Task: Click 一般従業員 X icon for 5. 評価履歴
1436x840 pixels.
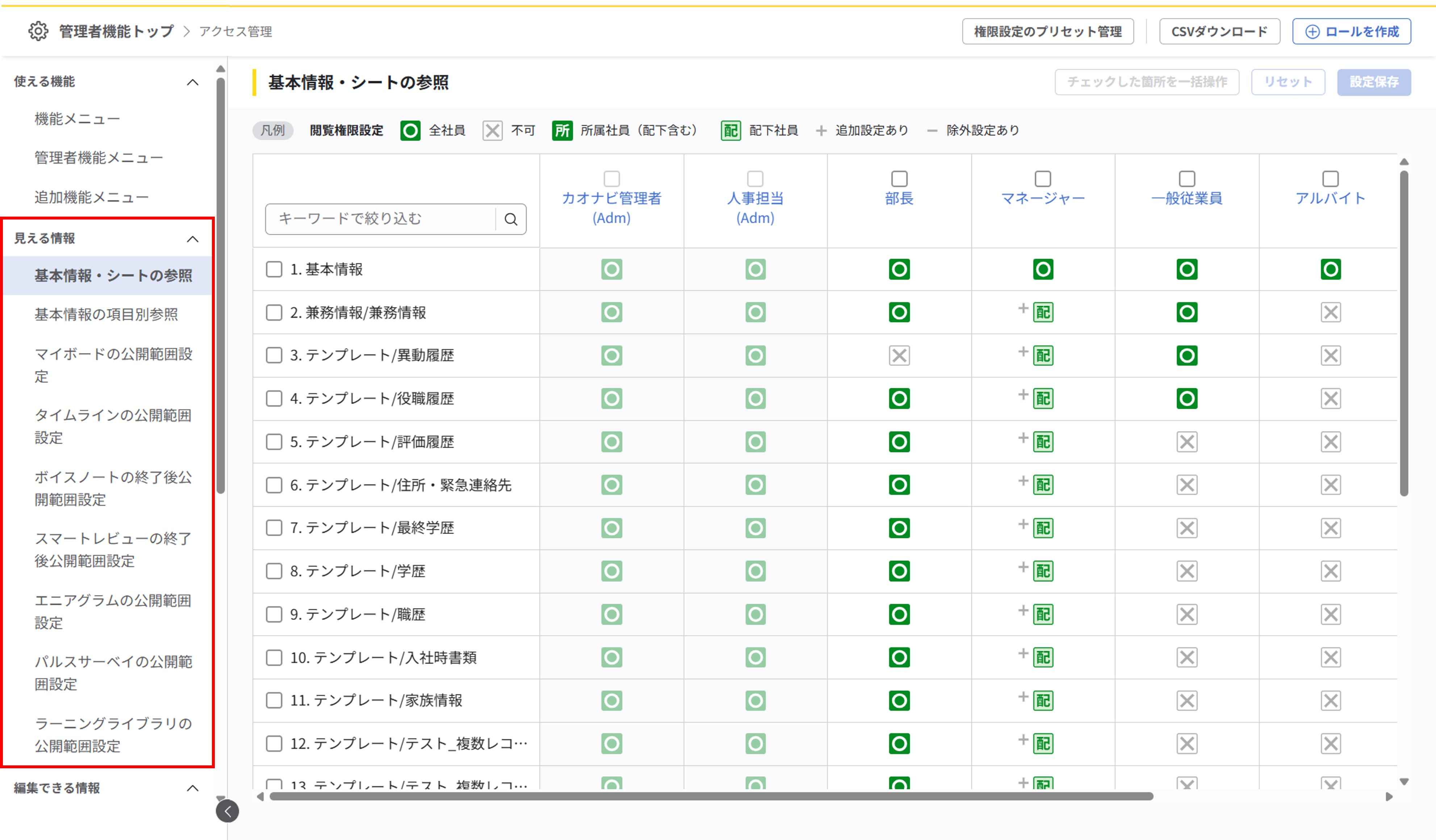Action: tap(1187, 442)
